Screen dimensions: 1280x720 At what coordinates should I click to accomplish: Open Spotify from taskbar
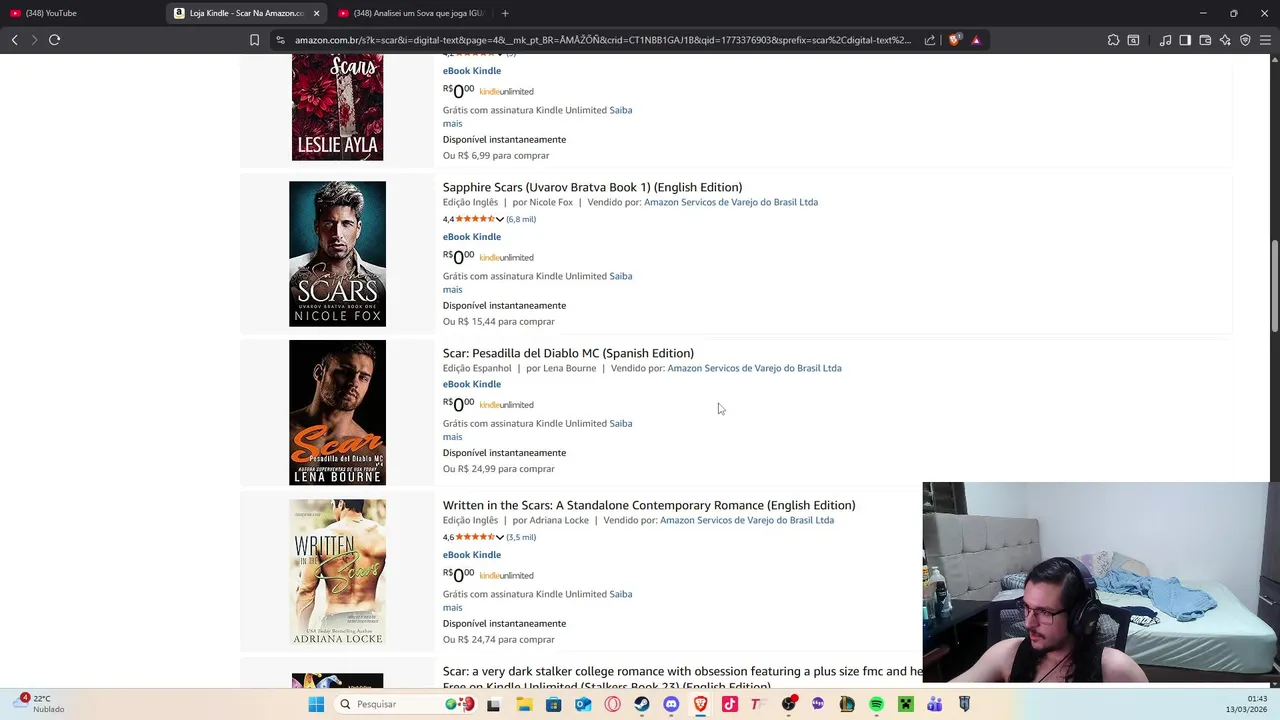point(876,704)
